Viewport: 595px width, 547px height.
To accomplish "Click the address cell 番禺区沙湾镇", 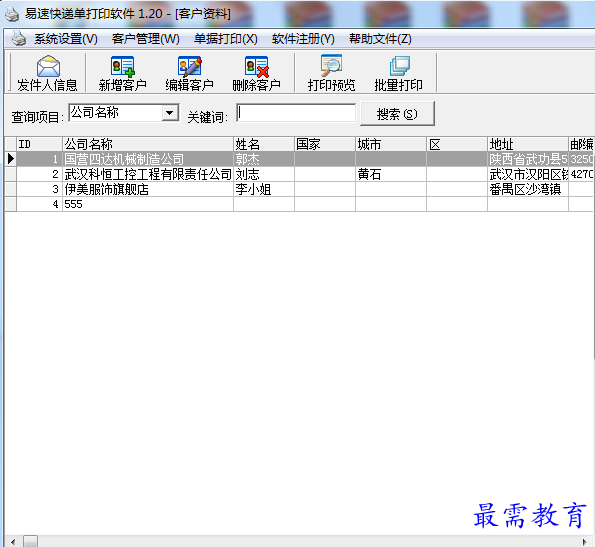I will 528,189.
